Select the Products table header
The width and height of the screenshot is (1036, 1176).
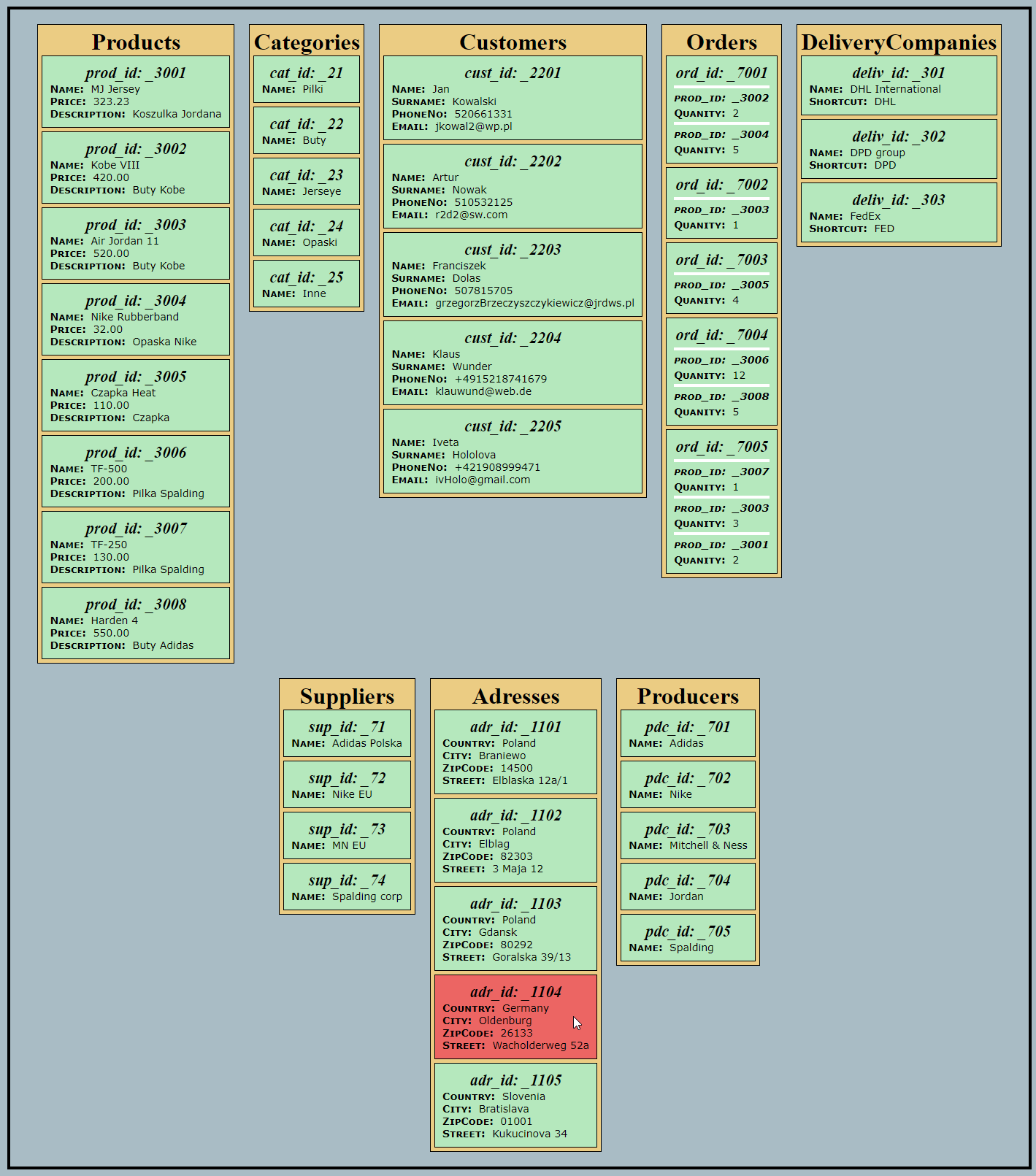pyautogui.click(x=136, y=42)
